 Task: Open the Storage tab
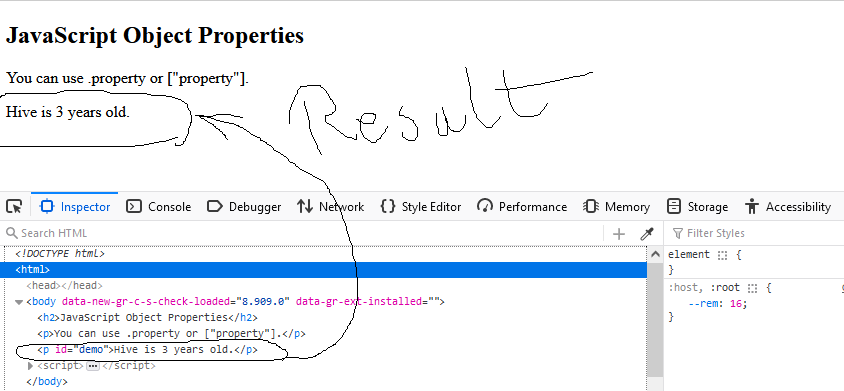pyautogui.click(x=697, y=206)
